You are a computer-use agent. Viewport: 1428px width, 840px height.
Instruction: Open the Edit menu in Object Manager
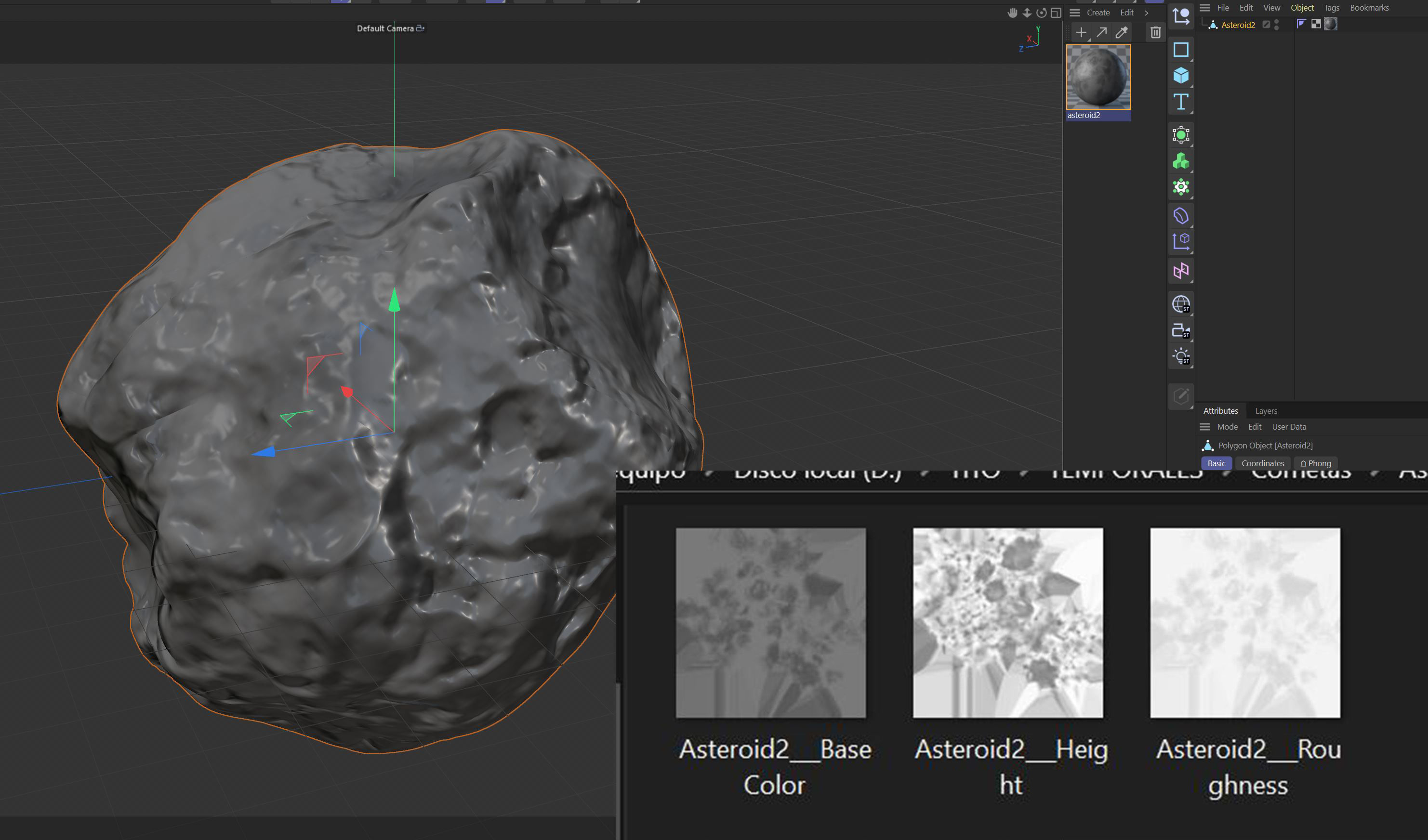pyautogui.click(x=1246, y=8)
